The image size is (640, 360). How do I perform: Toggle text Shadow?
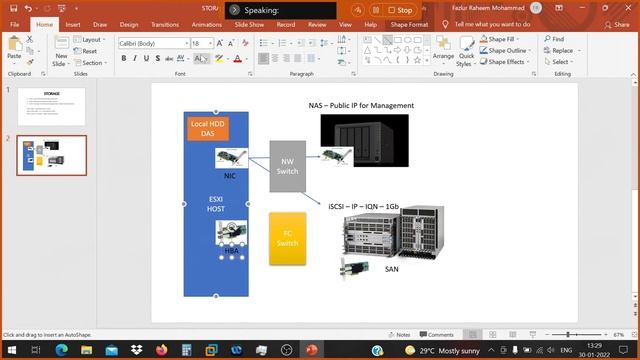click(x=158, y=59)
